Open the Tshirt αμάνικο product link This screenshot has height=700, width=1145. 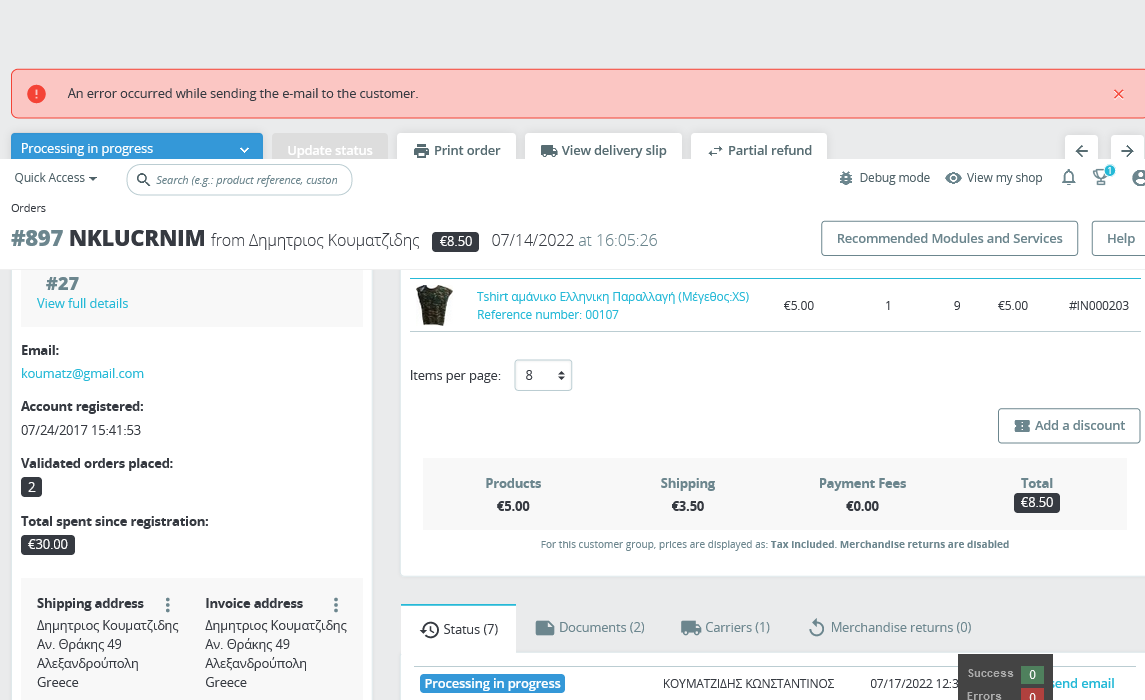click(x=613, y=296)
